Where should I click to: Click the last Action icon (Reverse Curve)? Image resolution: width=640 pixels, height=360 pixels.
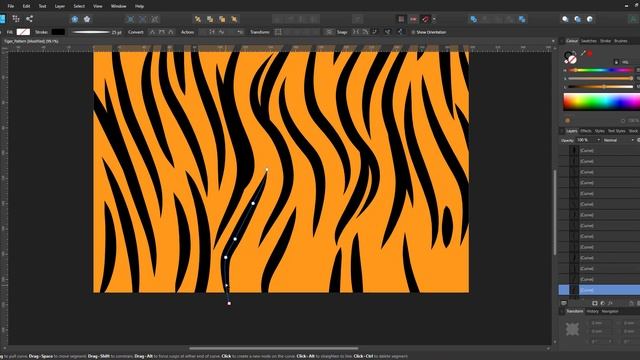coord(240,32)
